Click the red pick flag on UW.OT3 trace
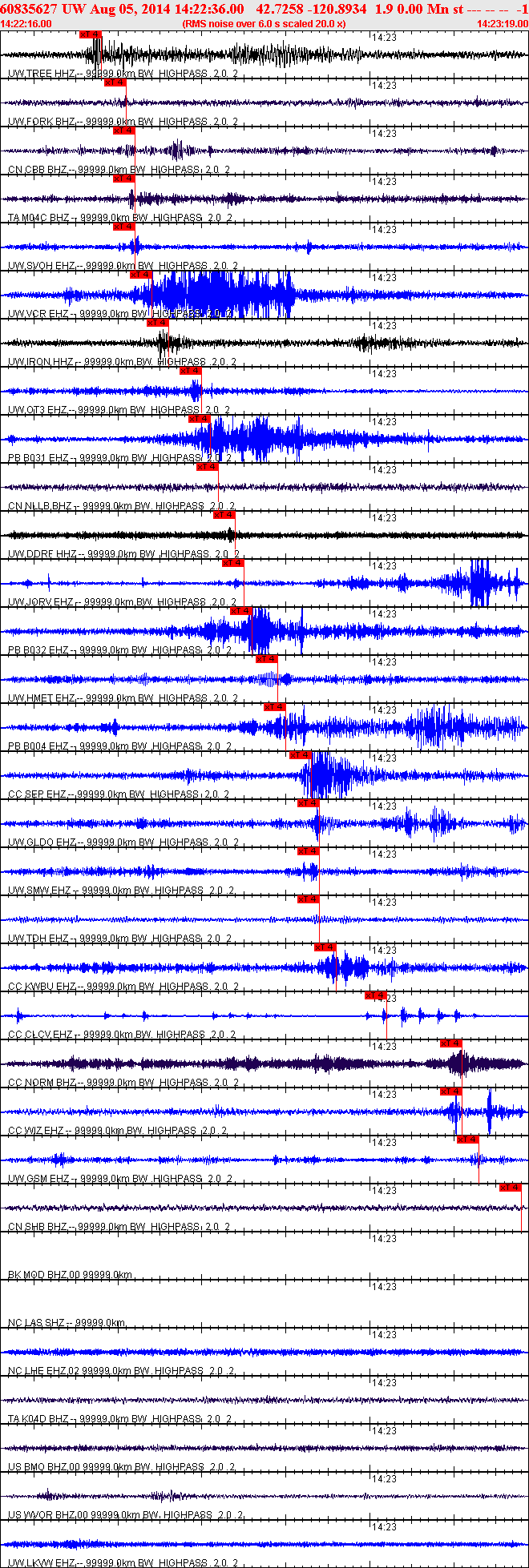The width and height of the screenshot is (529, 1568). [191, 371]
